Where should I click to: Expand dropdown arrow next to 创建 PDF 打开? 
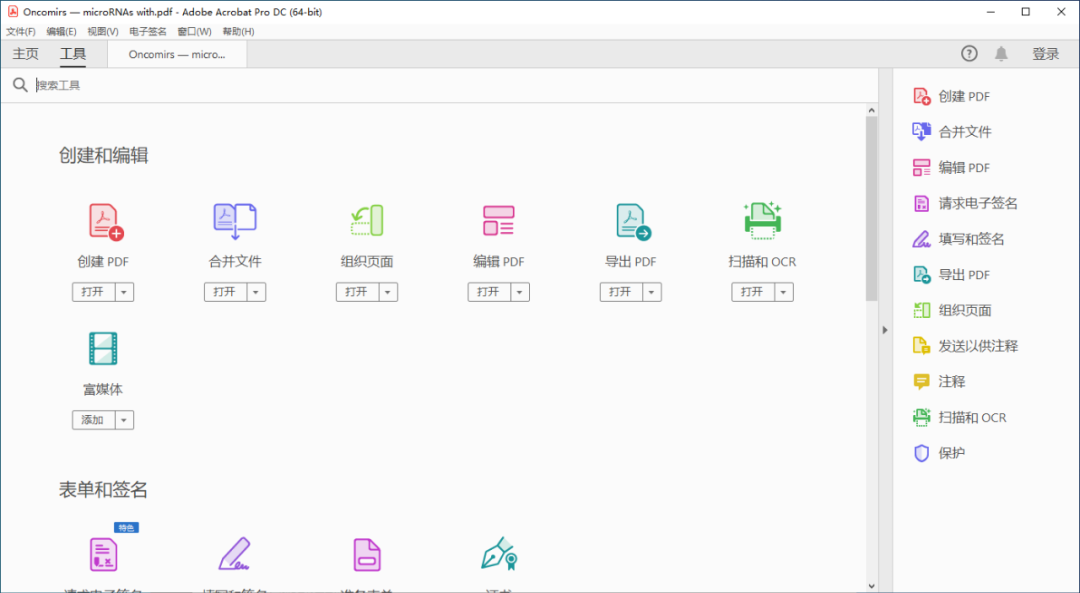tap(124, 292)
